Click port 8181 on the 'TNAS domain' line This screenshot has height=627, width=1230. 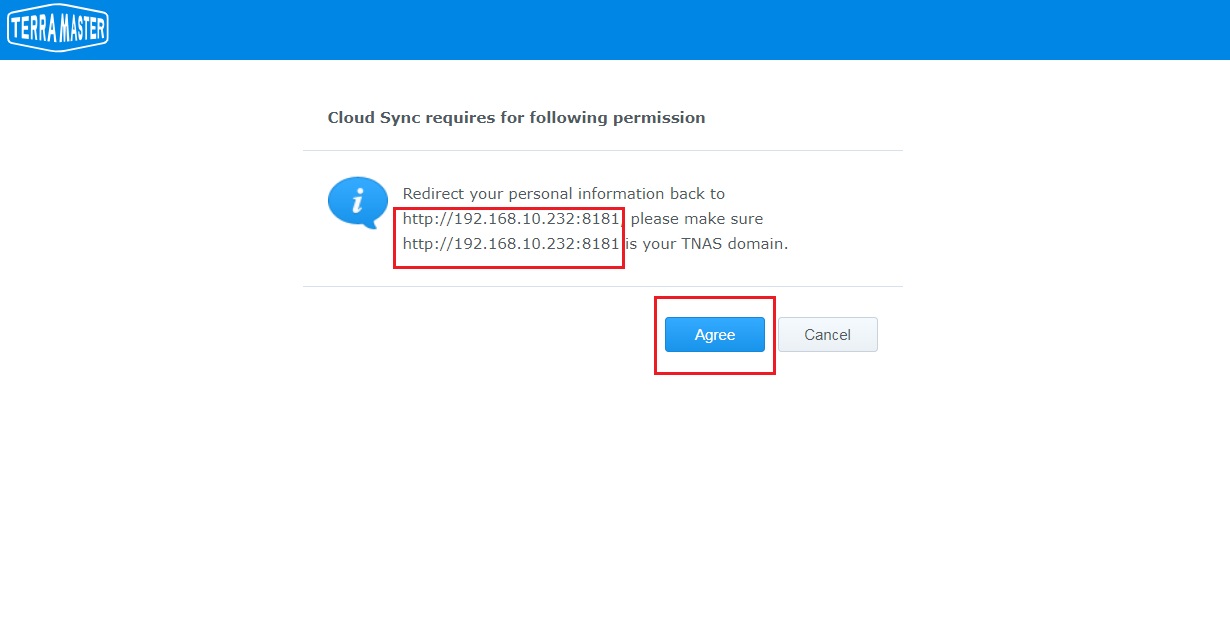(x=601, y=244)
